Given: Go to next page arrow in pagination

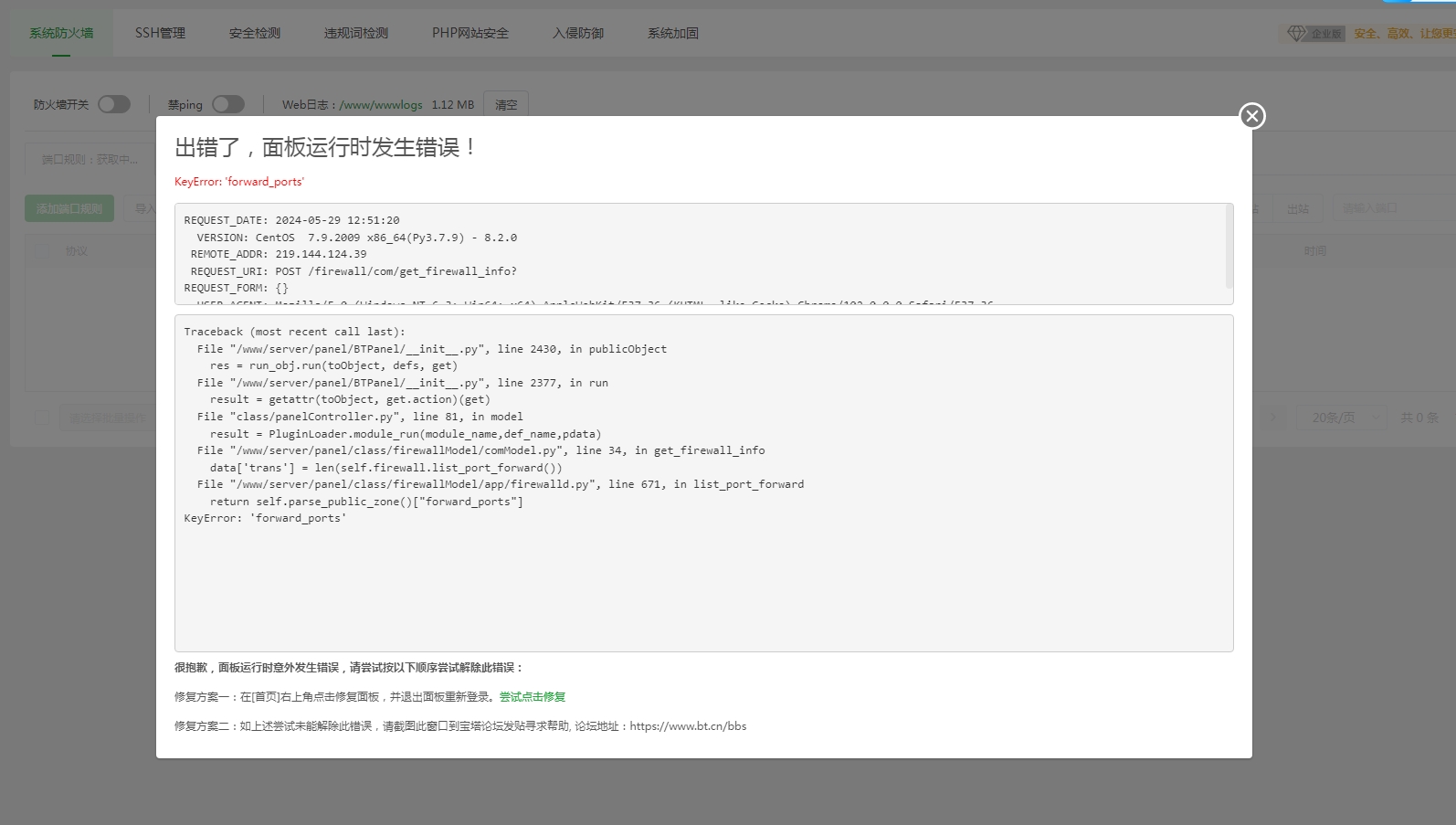Looking at the screenshot, I should (x=1273, y=418).
